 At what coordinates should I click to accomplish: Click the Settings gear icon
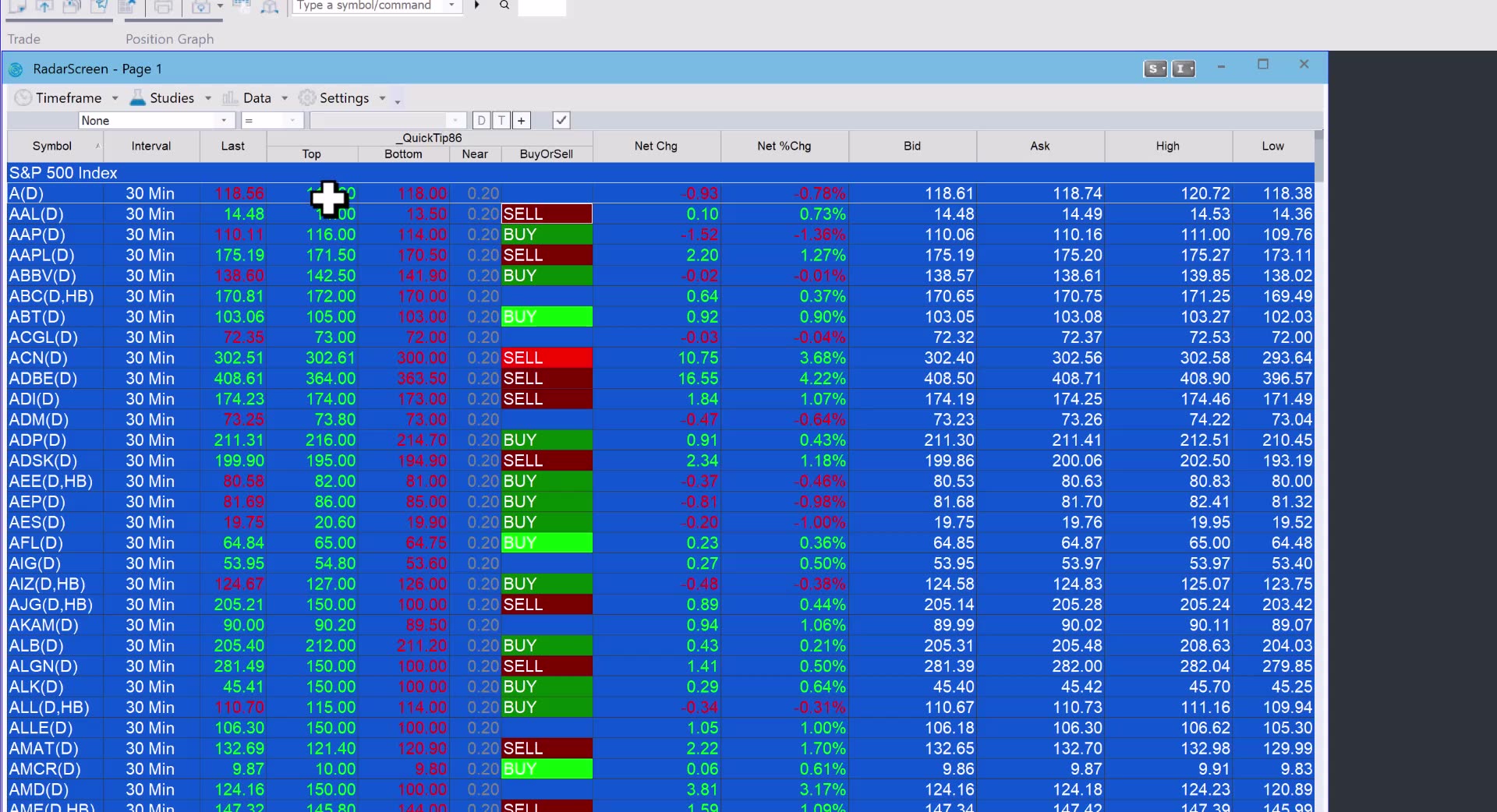coord(307,97)
